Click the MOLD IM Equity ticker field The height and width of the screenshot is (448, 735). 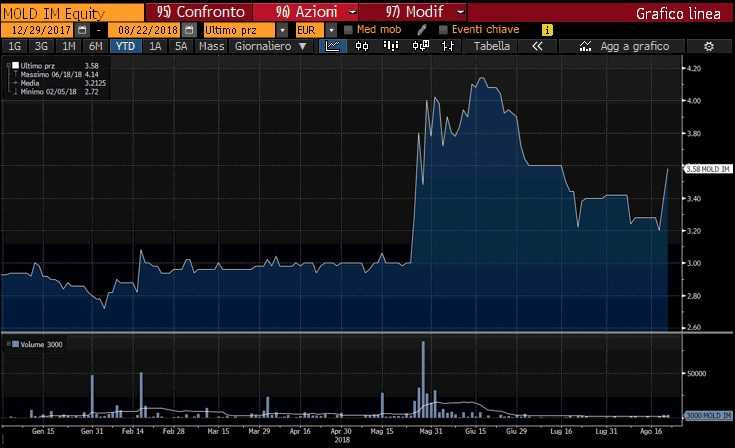72,13
